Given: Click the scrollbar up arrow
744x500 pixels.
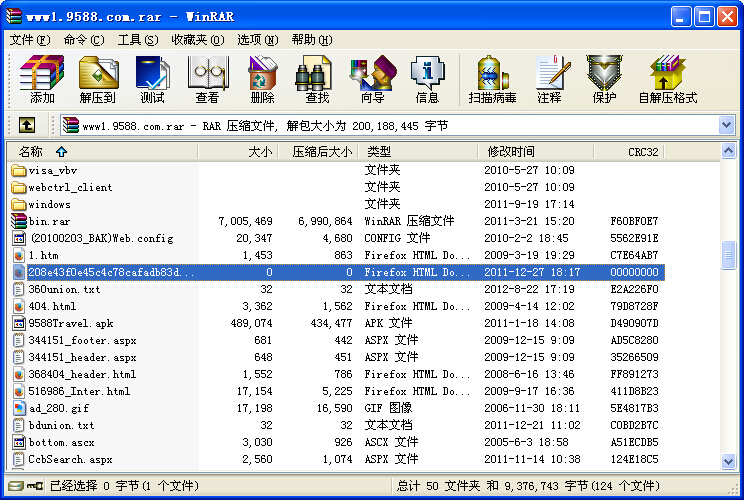Looking at the screenshot, I should point(728,151).
